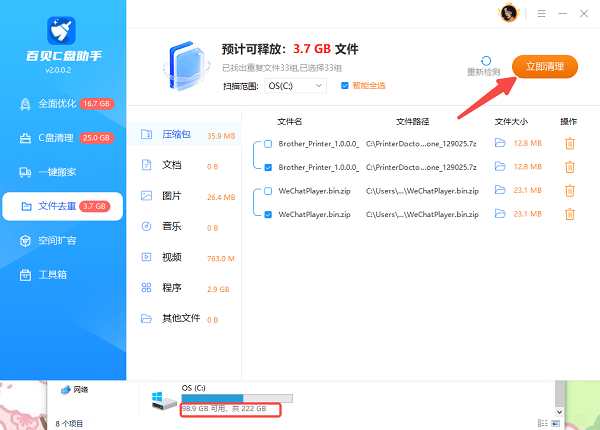Viewport: 600px width, 430px height.
Task: Click the 图片 picture category icon
Action: click(146, 195)
